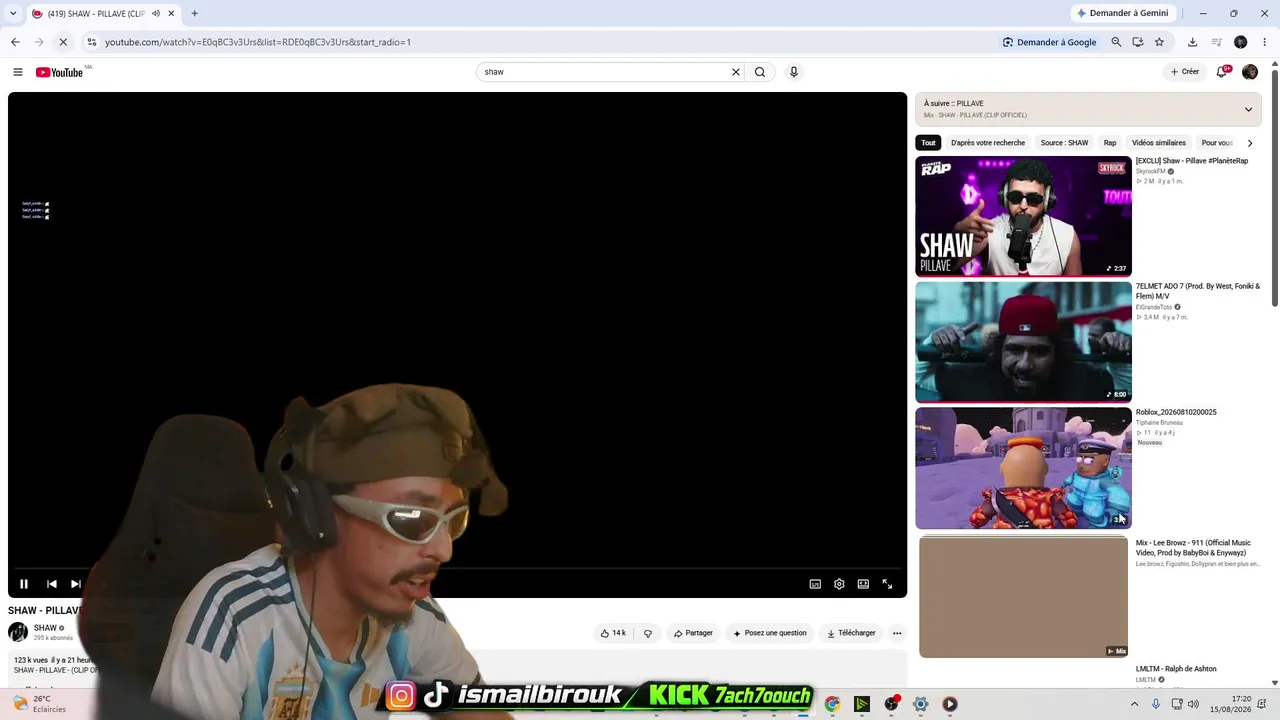
Task: Show hidden system tray icons
Action: [1134, 704]
